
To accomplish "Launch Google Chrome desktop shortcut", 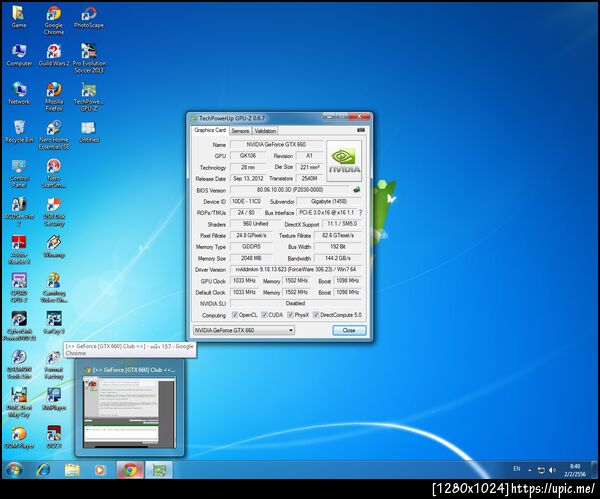I will tap(54, 20).
